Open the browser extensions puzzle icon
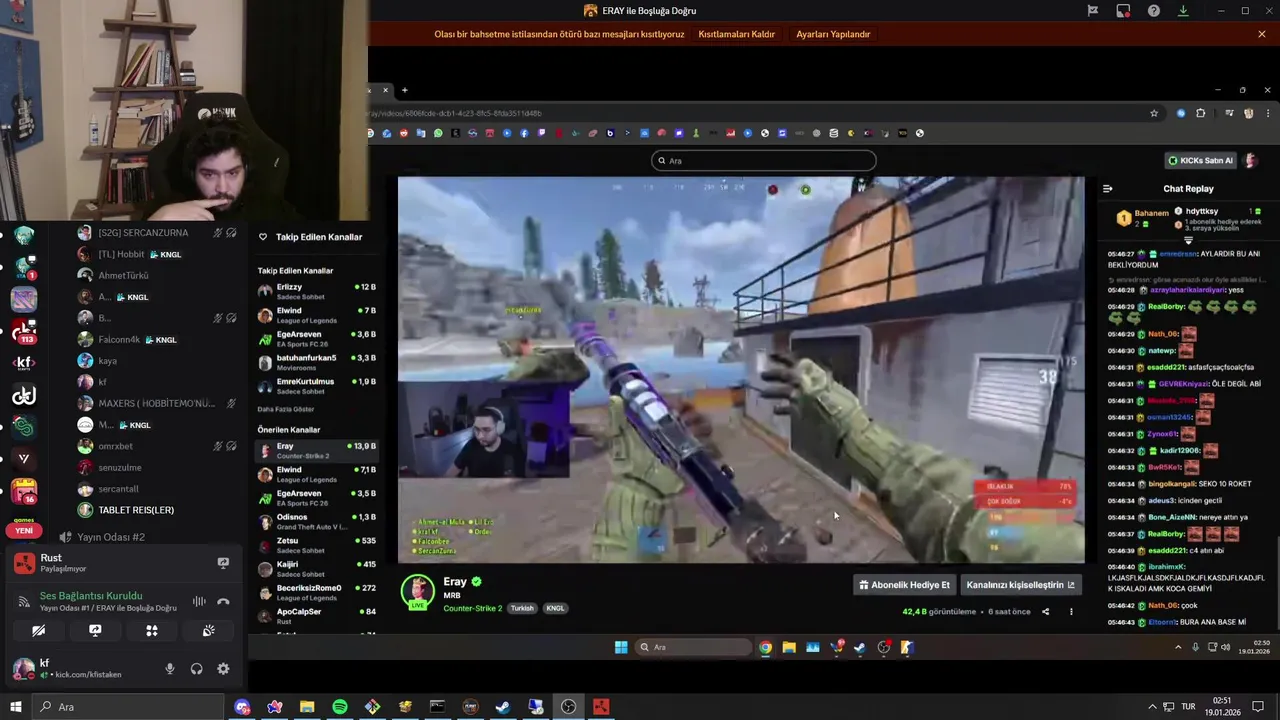Image resolution: width=1280 pixels, height=720 pixels. coord(1201,113)
